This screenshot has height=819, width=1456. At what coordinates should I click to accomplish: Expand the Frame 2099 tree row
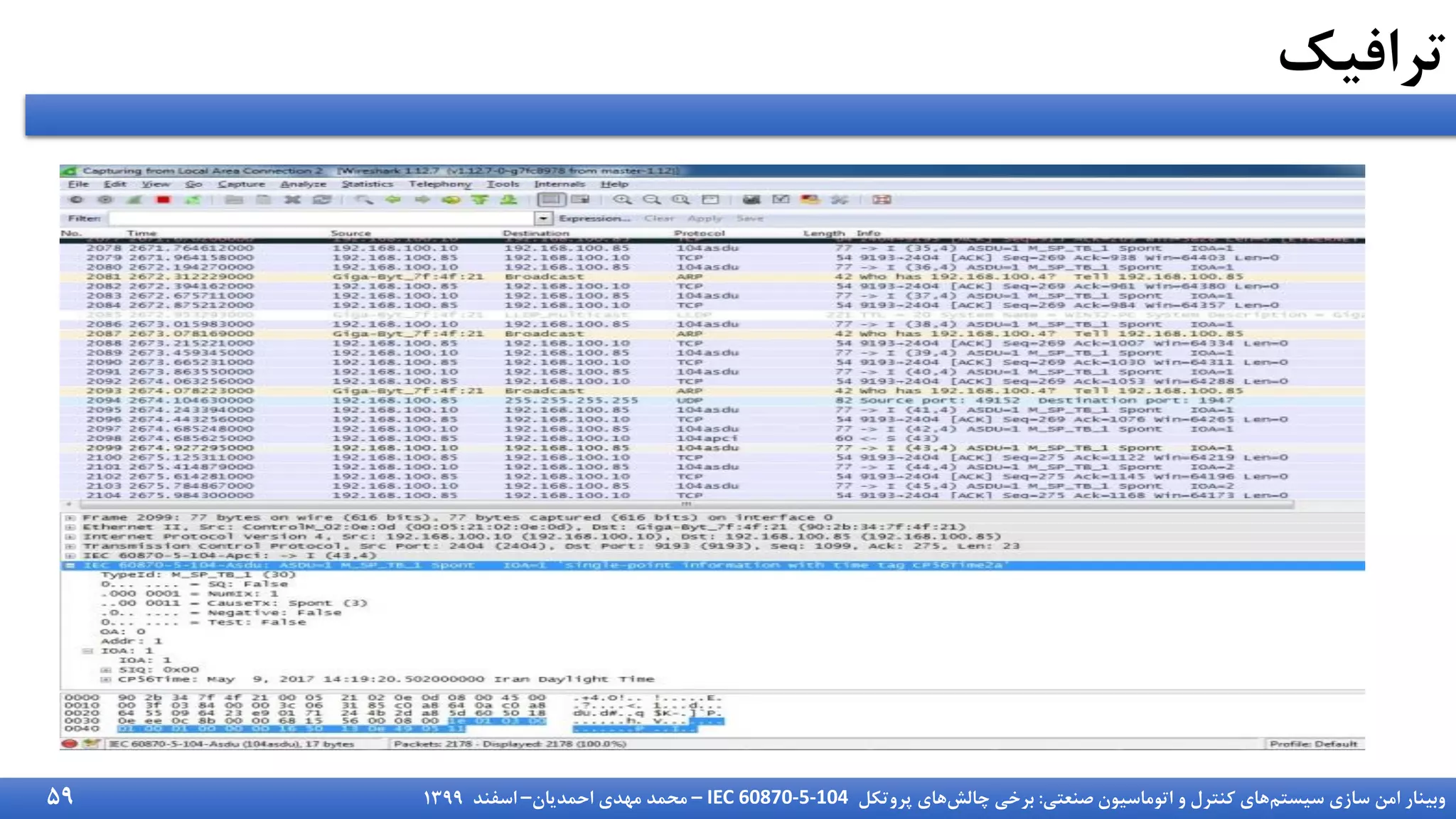[70, 518]
